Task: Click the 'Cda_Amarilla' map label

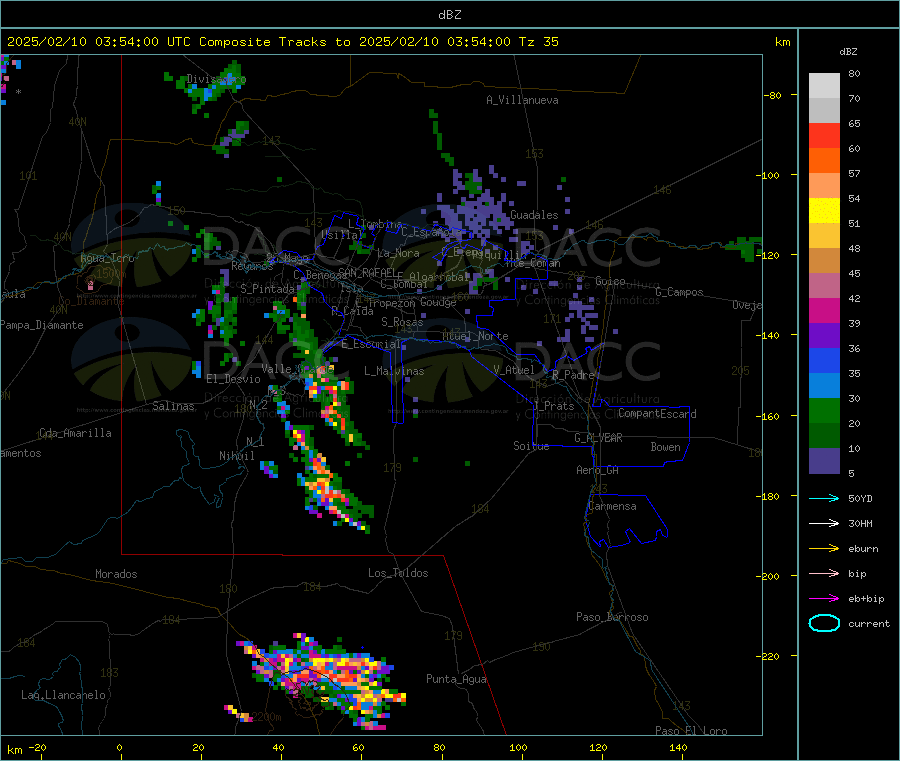Action: (x=75, y=433)
